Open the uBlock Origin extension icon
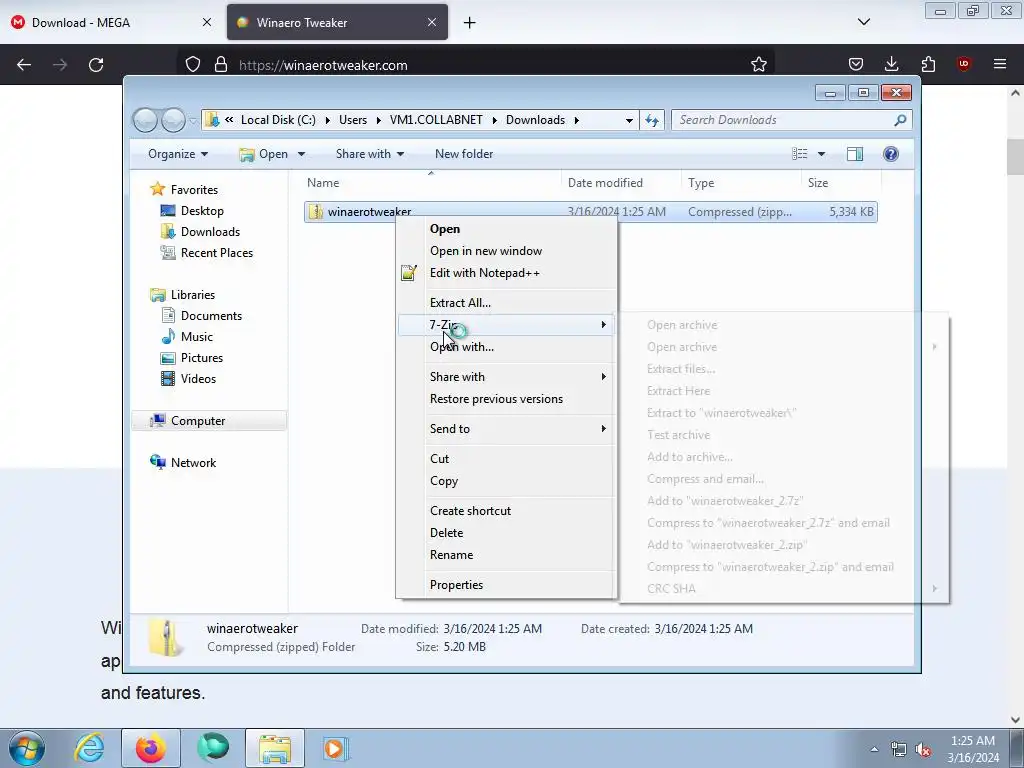Viewport: 1024px width, 768px height. 963,64
